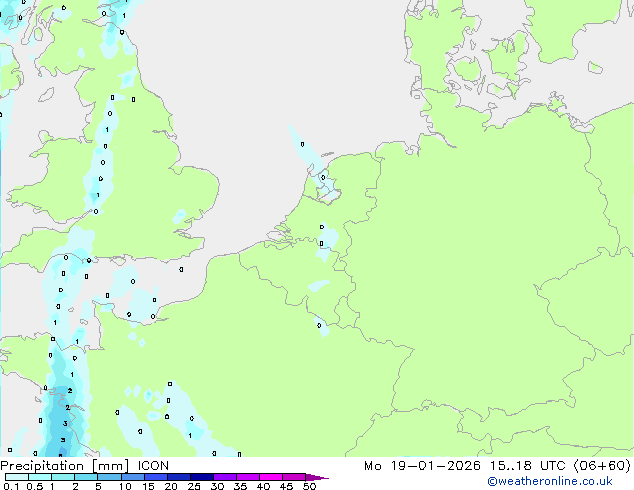Select the '25' legend scale label

pyautogui.click(x=194, y=486)
